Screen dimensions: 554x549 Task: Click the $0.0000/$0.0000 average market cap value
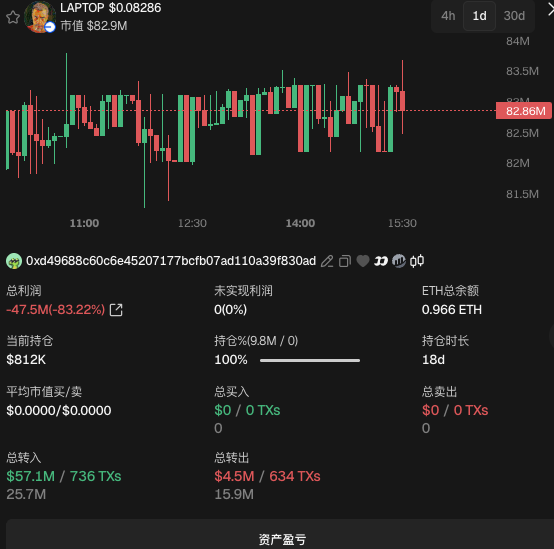(59, 411)
